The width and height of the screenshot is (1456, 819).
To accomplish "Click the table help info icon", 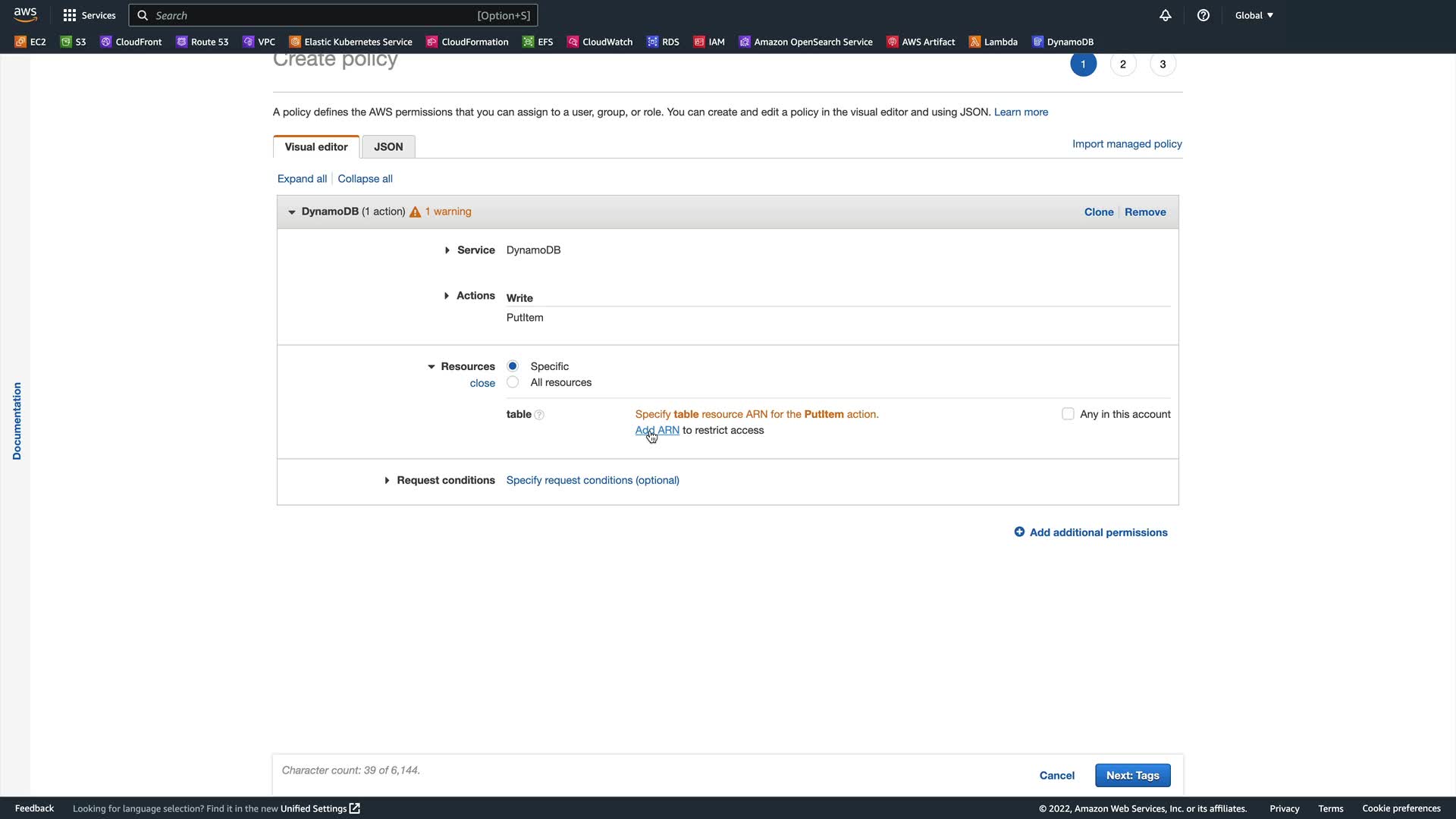I will point(539,415).
